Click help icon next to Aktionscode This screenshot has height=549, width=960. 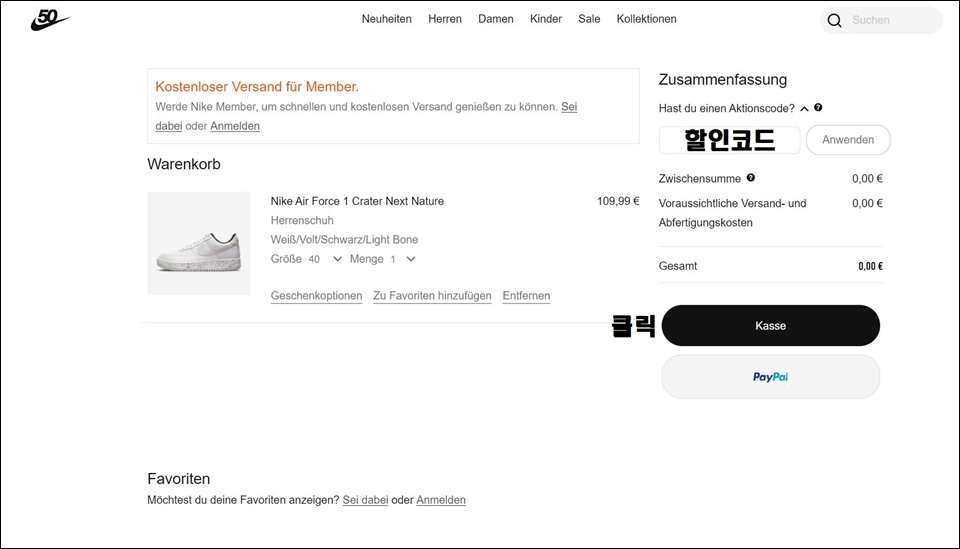tap(818, 107)
